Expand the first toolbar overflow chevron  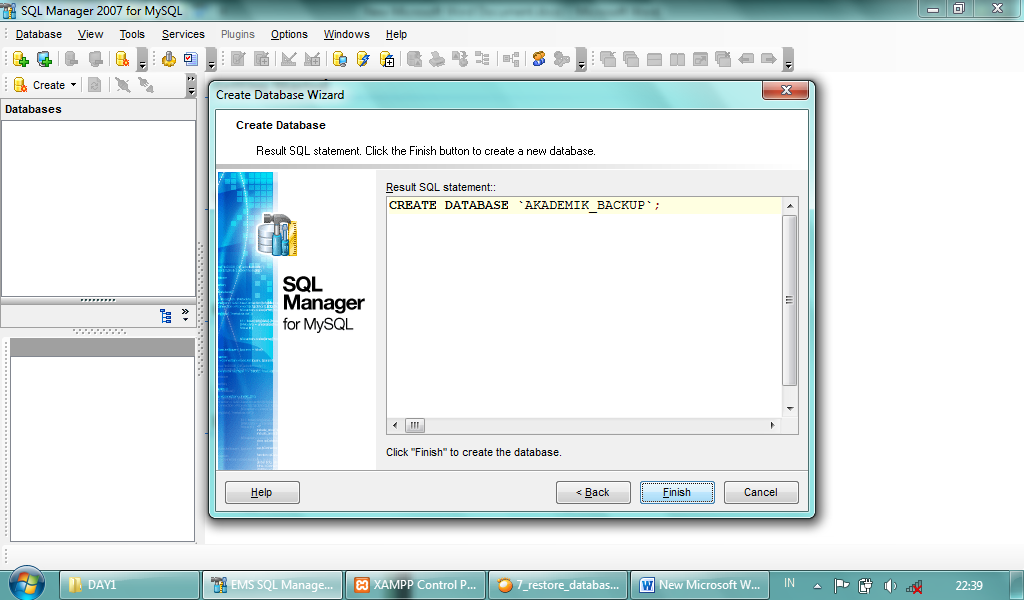click(x=142, y=61)
